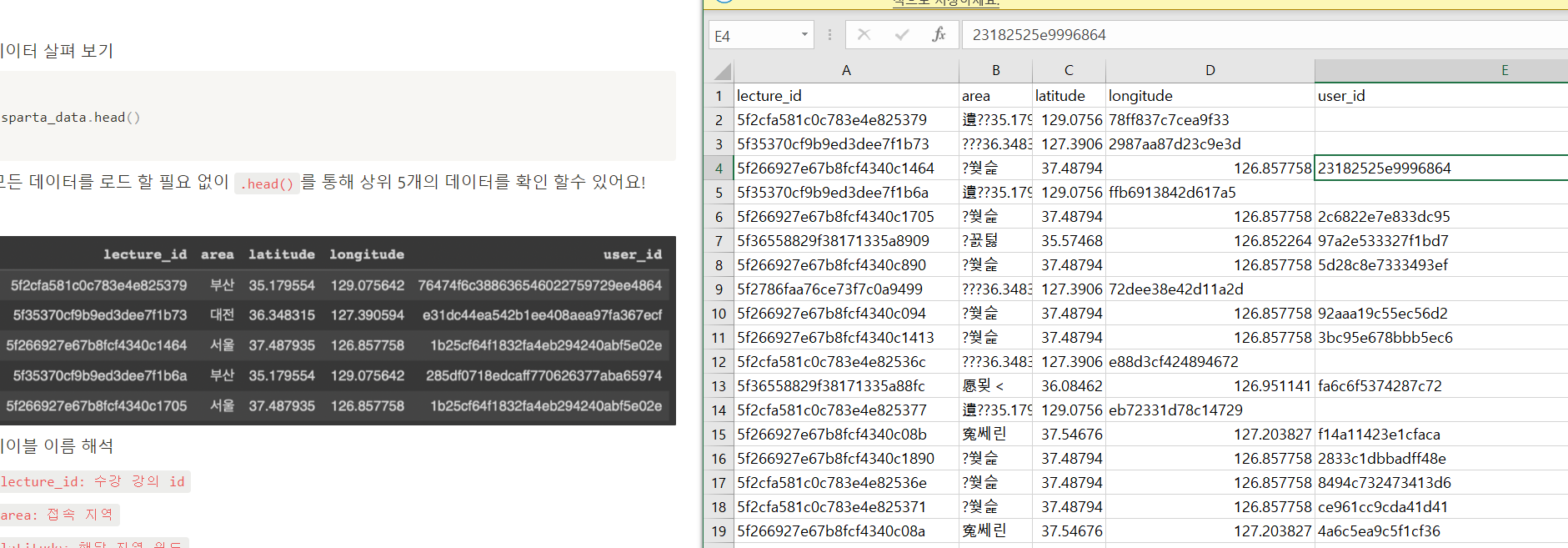Click the Insert Function fx icon

(939, 34)
